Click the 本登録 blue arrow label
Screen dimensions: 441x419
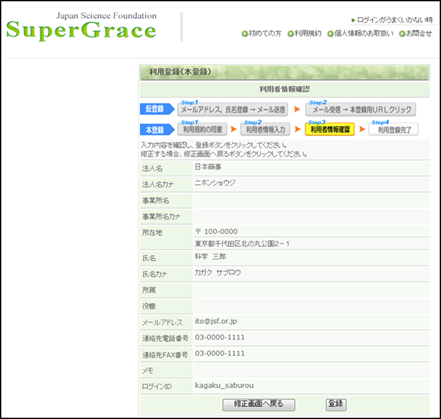[x=157, y=130]
